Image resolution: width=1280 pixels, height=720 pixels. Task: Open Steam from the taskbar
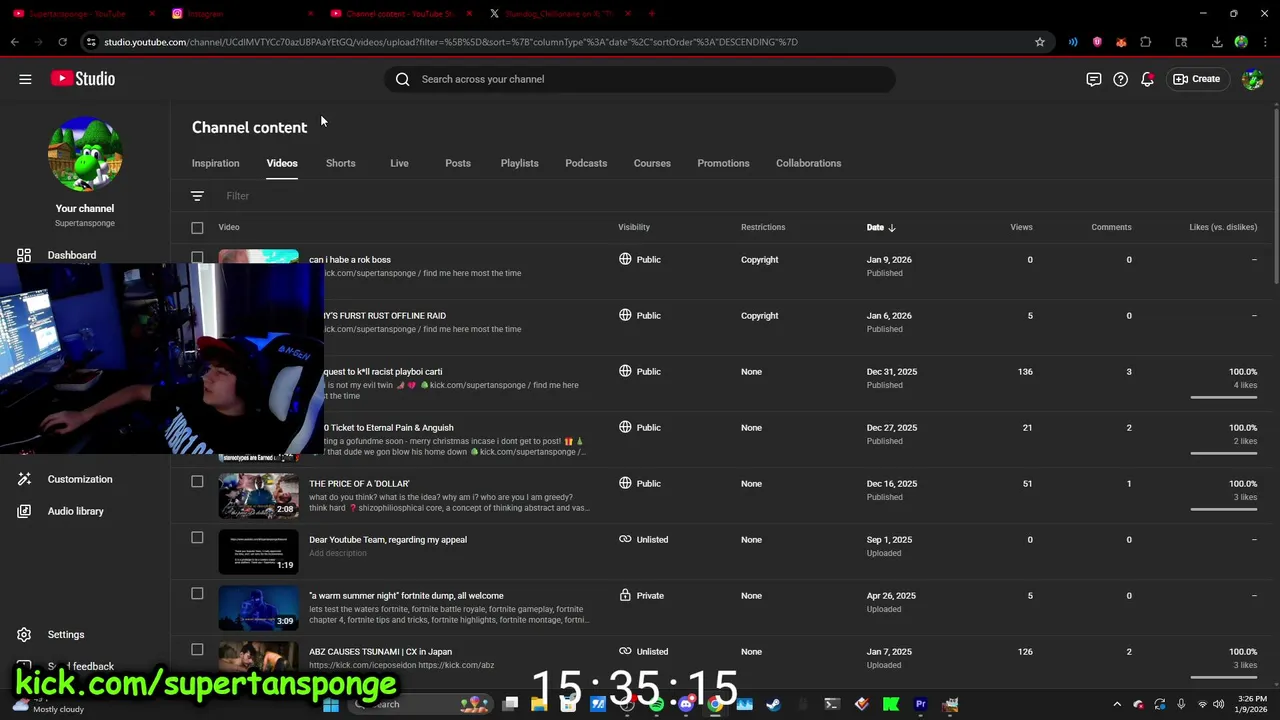click(x=773, y=704)
